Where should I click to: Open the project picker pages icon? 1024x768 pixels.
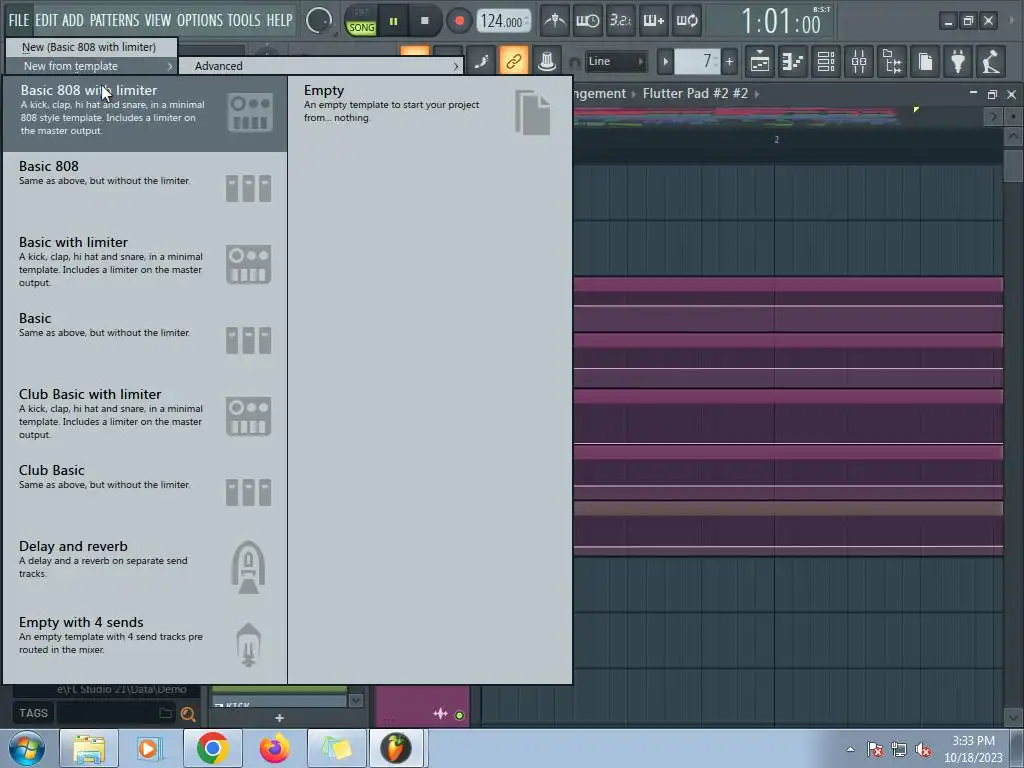(x=925, y=61)
